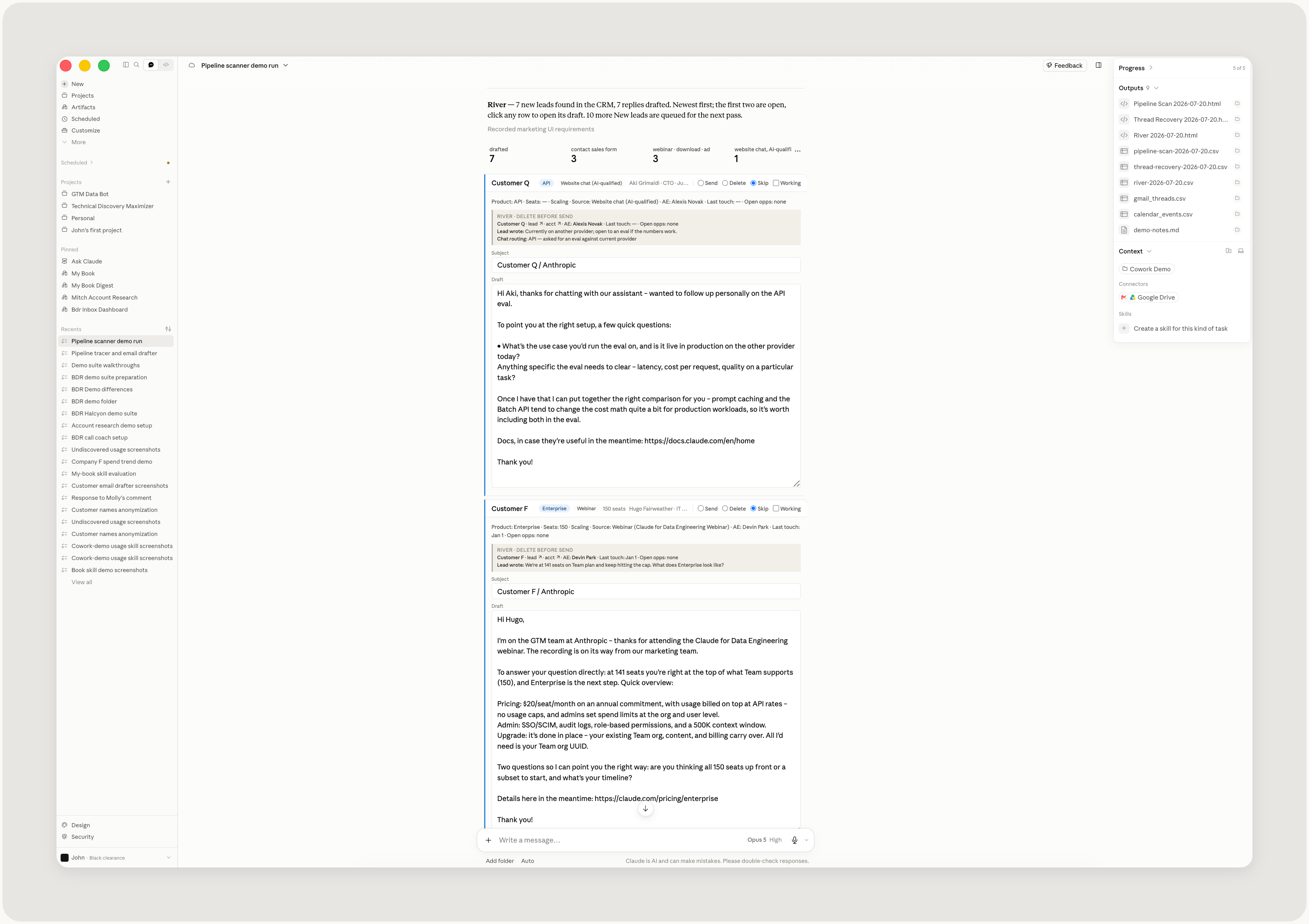1309x924 pixels.
Task: Click the Feedback button
Action: (x=1065, y=66)
